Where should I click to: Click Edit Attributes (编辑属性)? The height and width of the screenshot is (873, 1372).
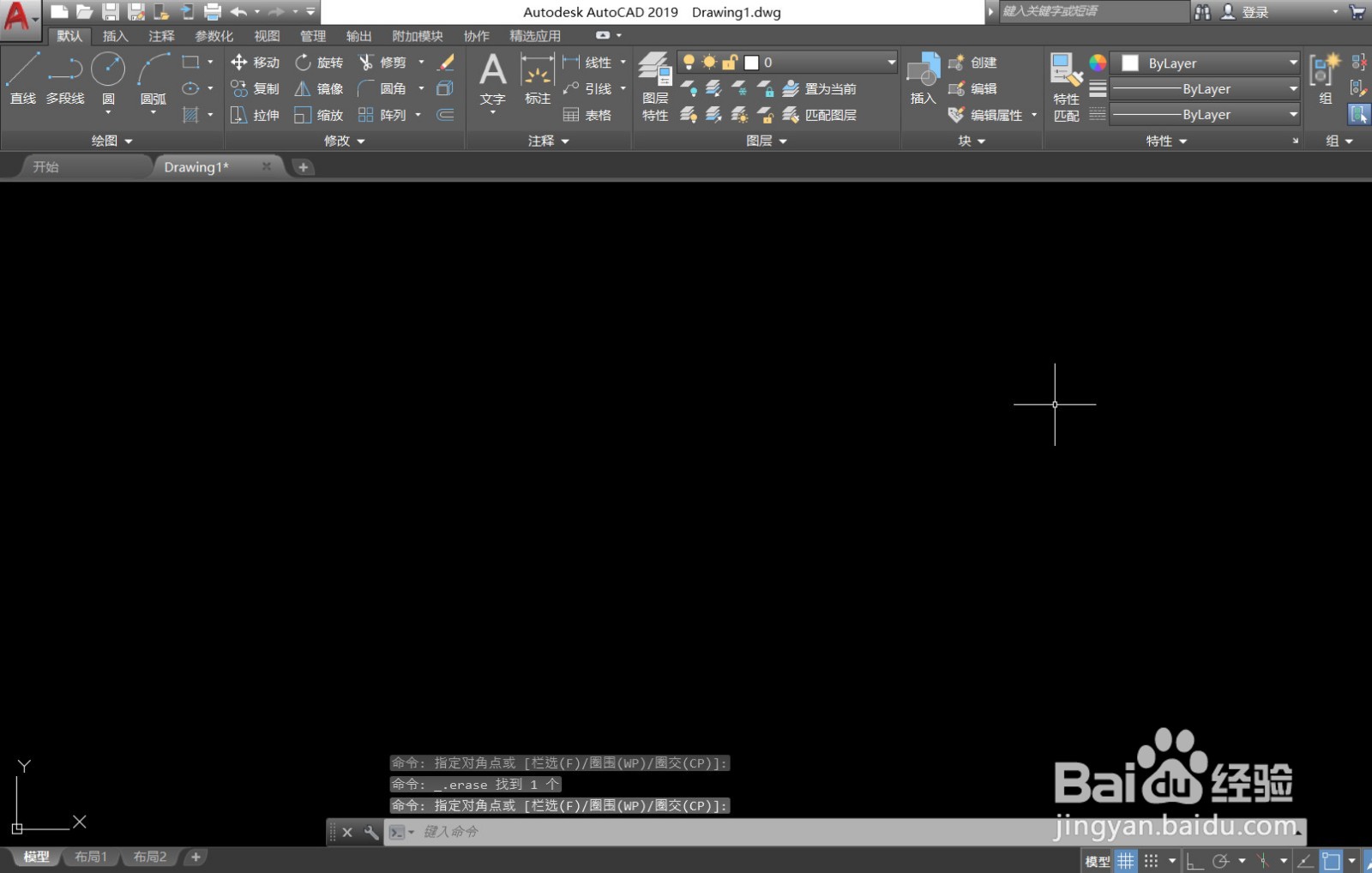click(x=986, y=115)
